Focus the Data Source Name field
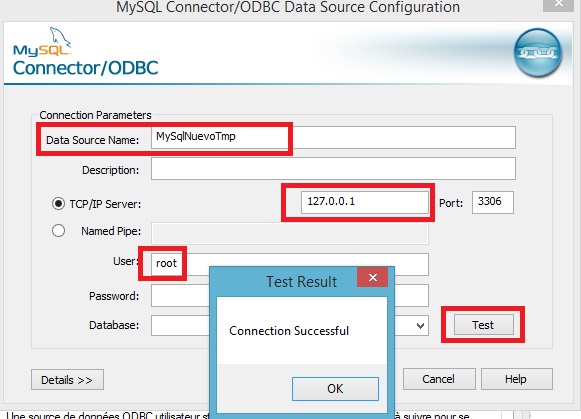The width and height of the screenshot is (581, 419). pos(333,137)
